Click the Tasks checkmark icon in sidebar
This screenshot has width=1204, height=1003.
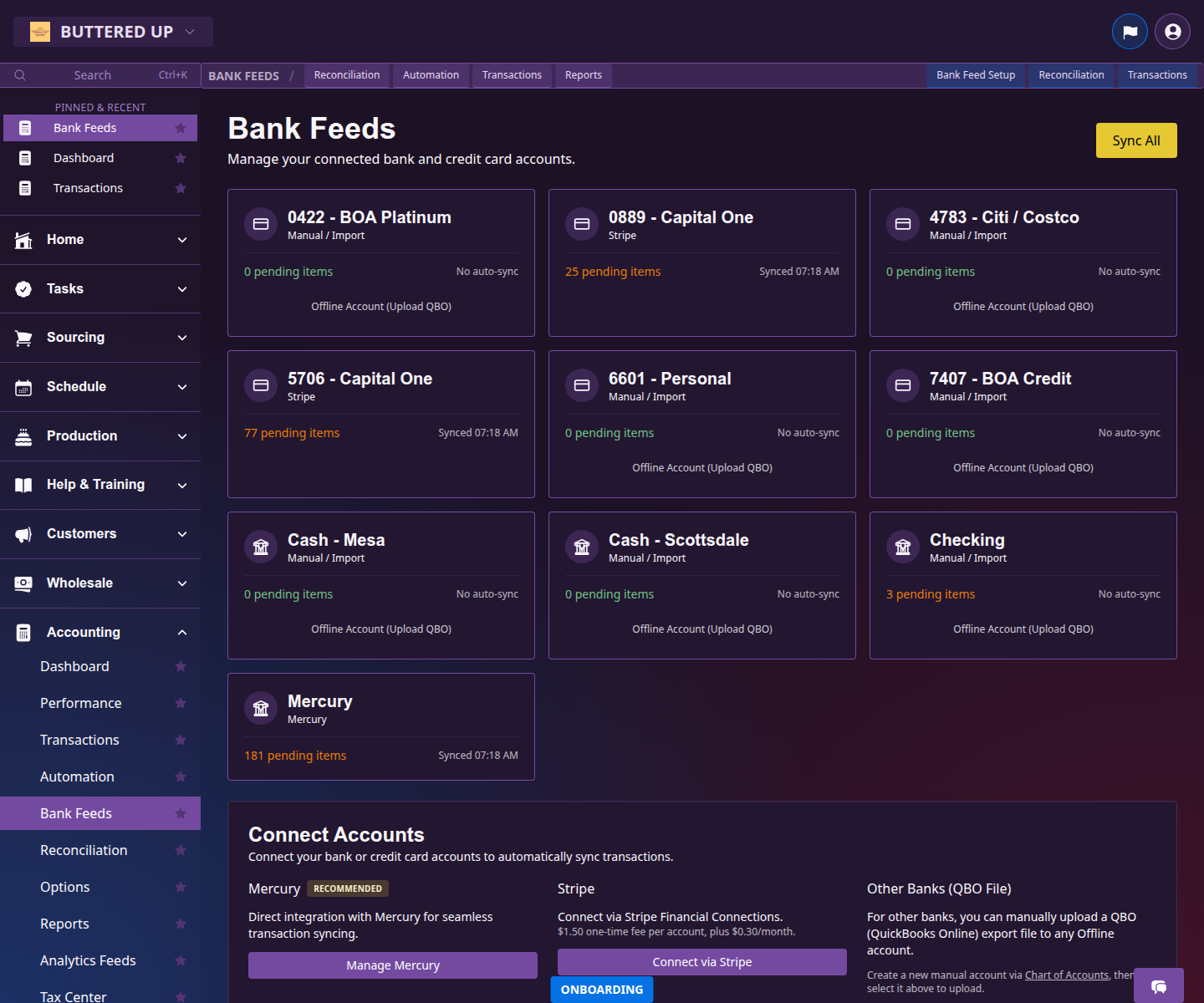(23, 288)
